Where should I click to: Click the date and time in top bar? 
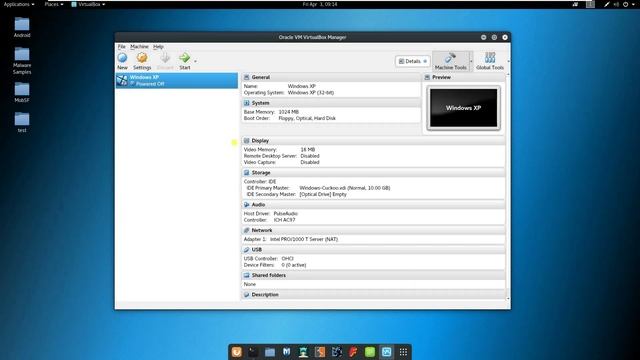tap(320, 4)
